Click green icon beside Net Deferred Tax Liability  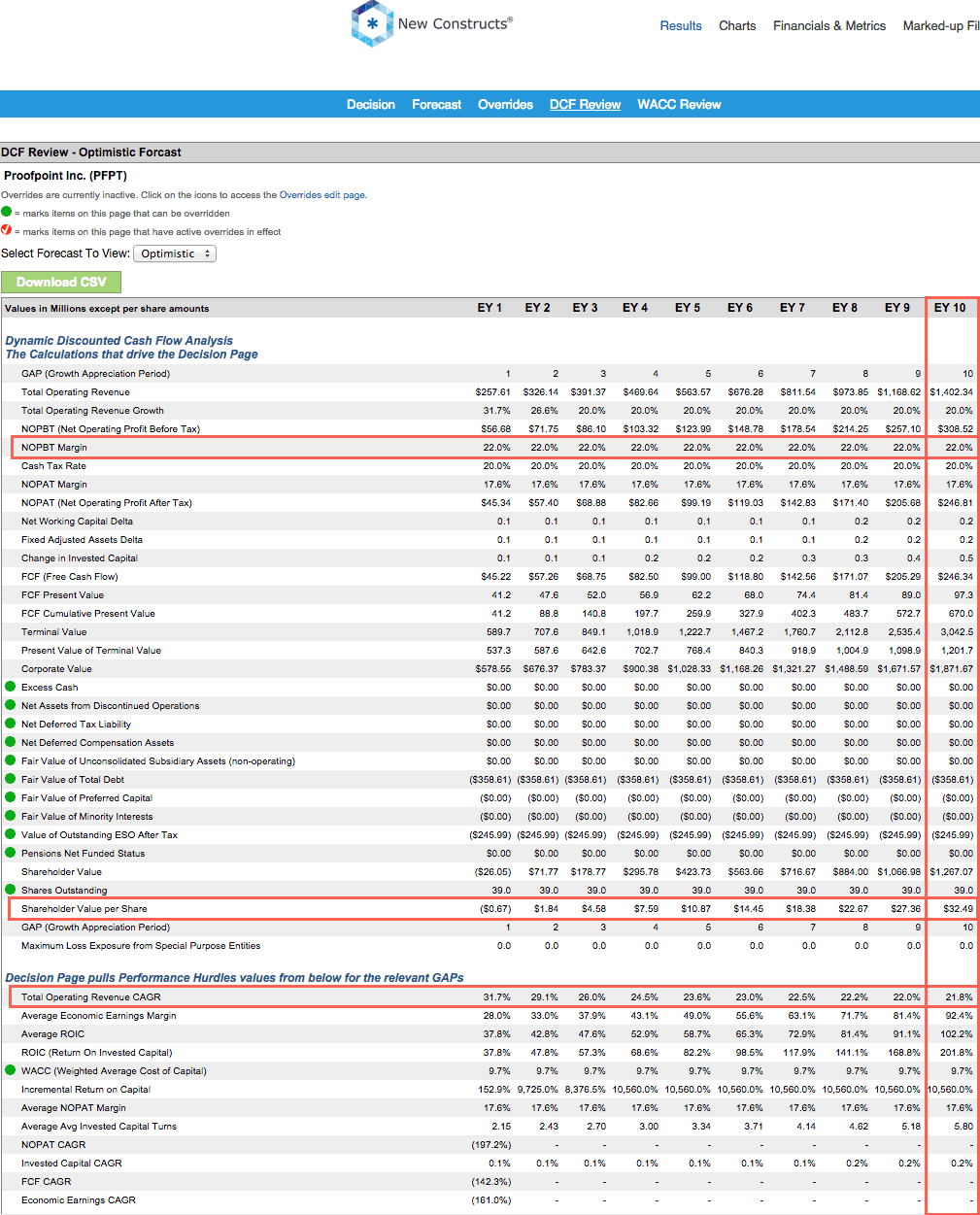11,724
